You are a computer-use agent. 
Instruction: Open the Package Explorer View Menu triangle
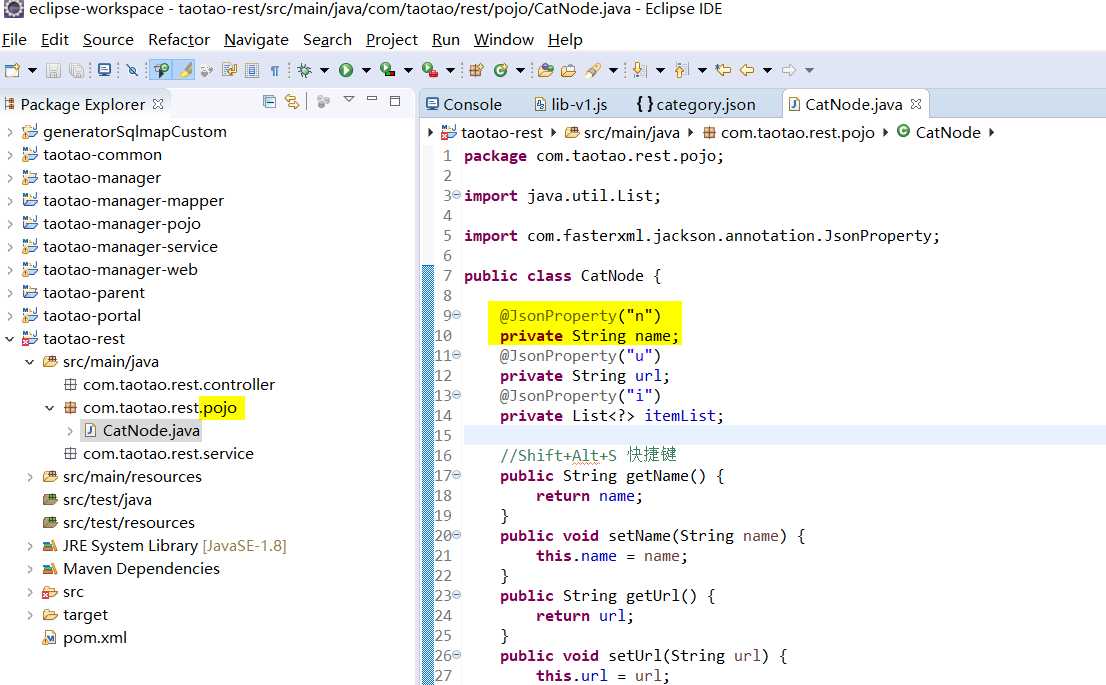tap(349, 99)
